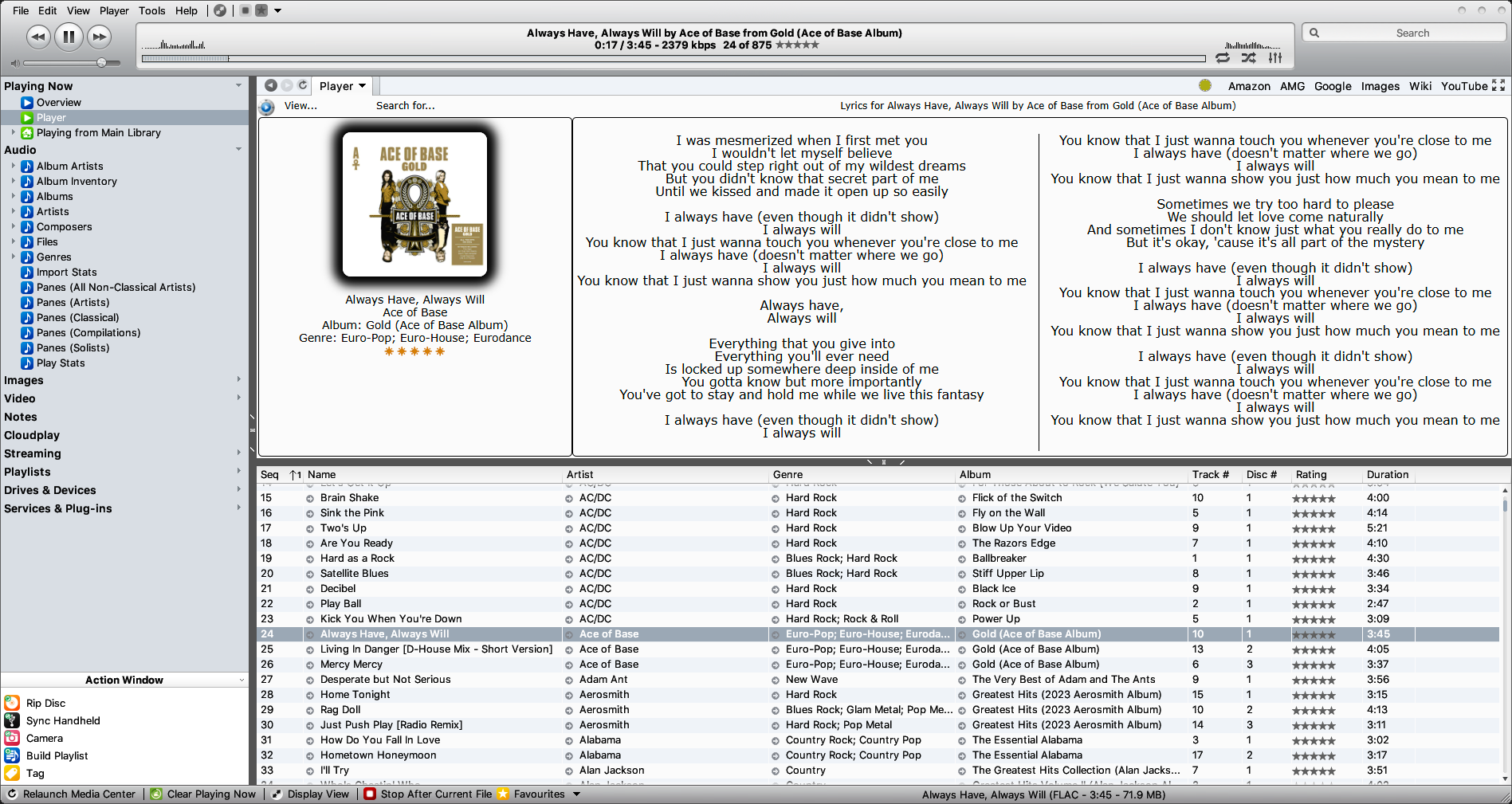Set the star rating under album cover

pyautogui.click(x=414, y=351)
